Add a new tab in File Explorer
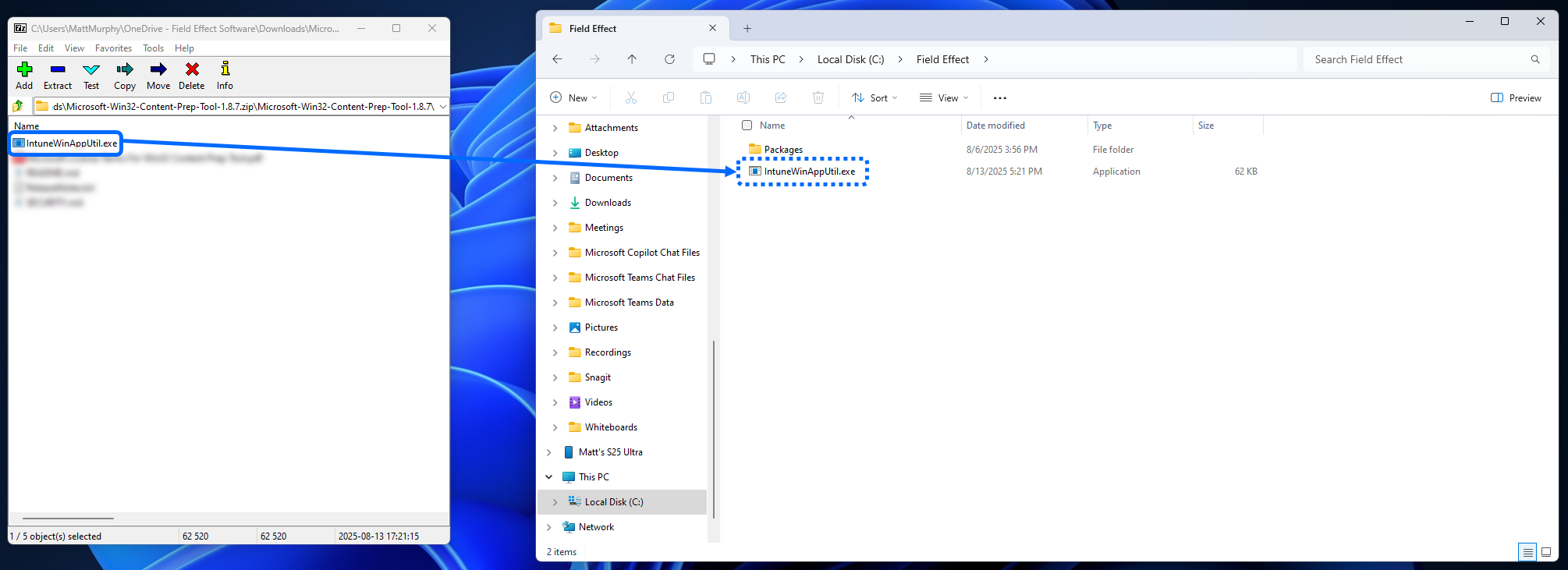1568x570 pixels. pos(747,29)
